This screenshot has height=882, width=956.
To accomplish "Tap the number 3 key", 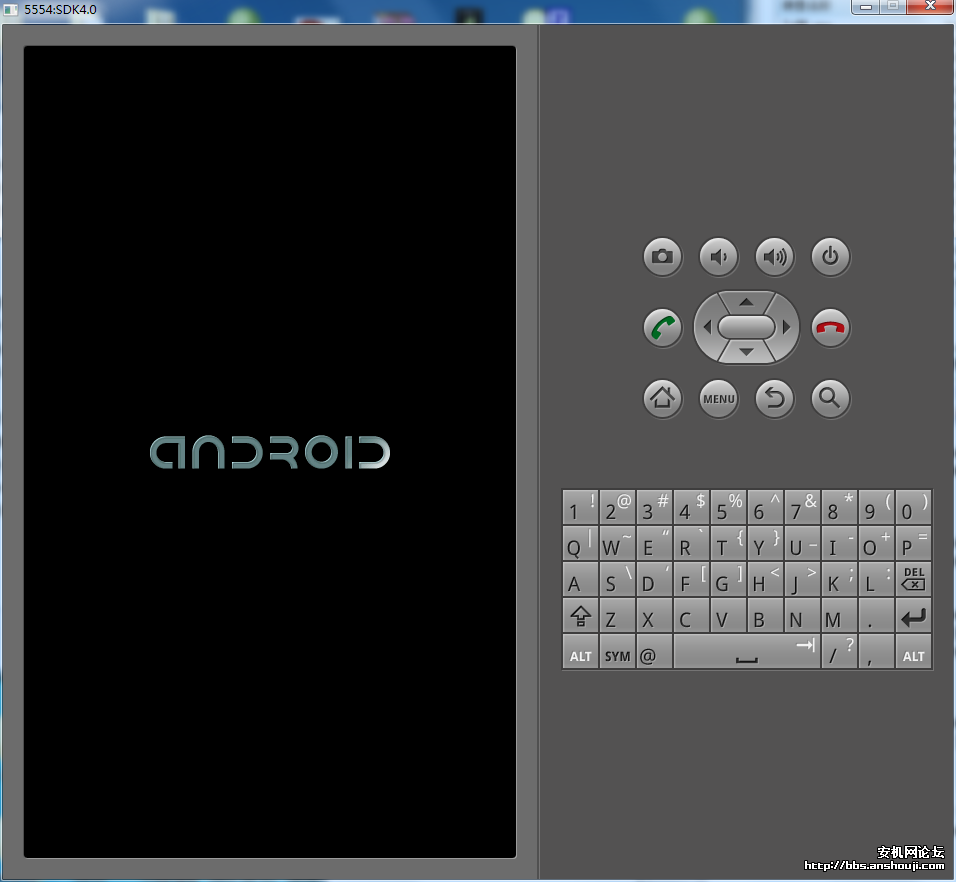I will pos(654,507).
